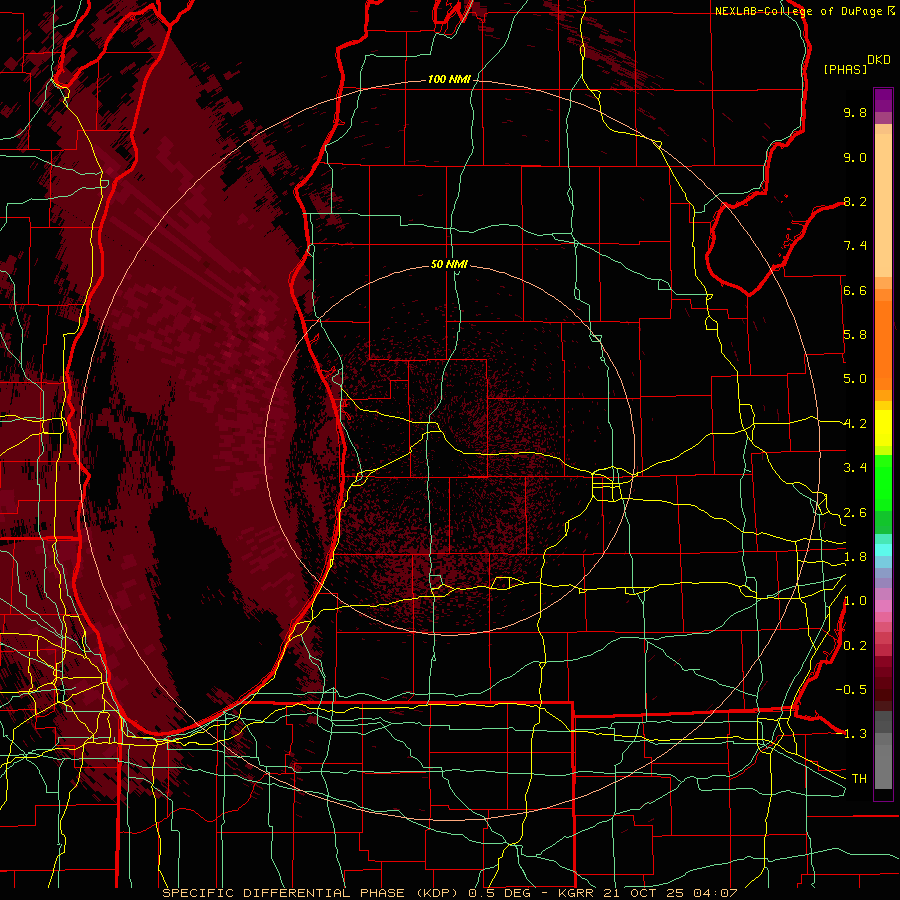The image size is (900, 900).
Task: Click the NEXLAB-College of DuPage credit text
Action: tap(804, 11)
